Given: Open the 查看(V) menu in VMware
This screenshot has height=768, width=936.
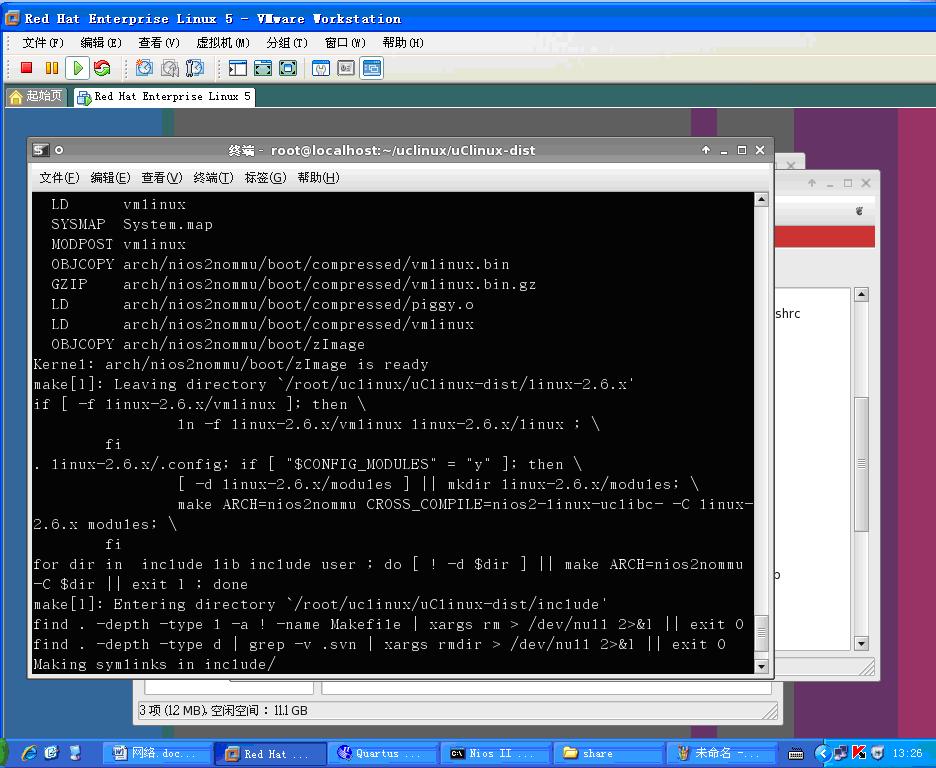Looking at the screenshot, I should tap(159, 43).
